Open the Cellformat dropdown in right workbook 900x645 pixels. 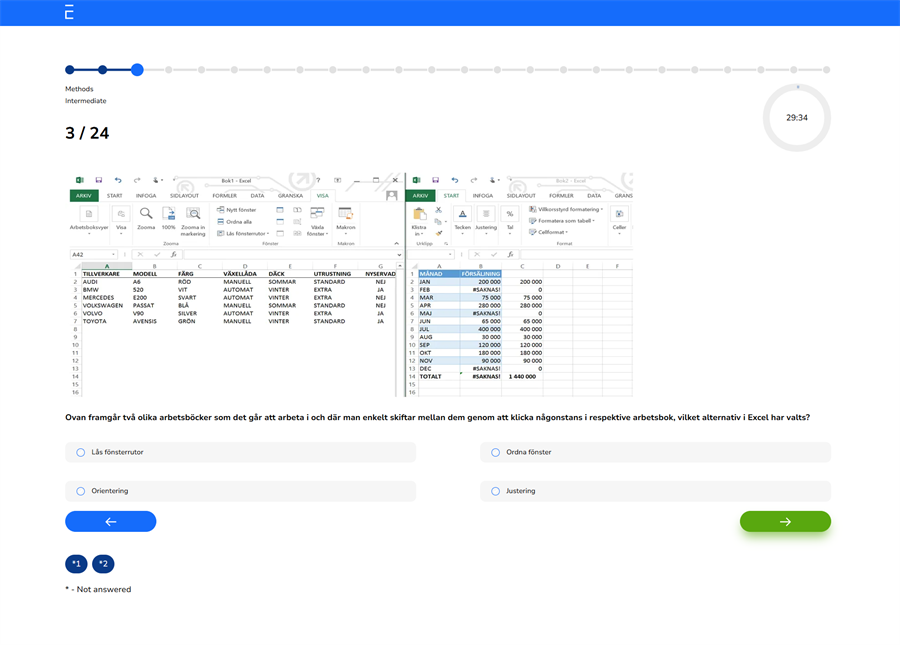pyautogui.click(x=553, y=232)
